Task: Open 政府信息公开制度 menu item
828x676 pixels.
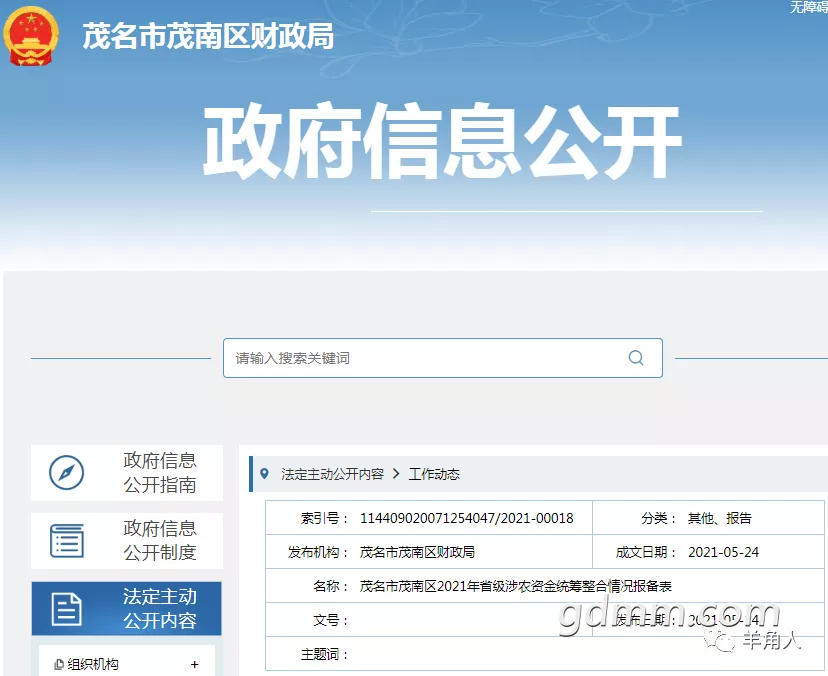Action: tap(127, 541)
